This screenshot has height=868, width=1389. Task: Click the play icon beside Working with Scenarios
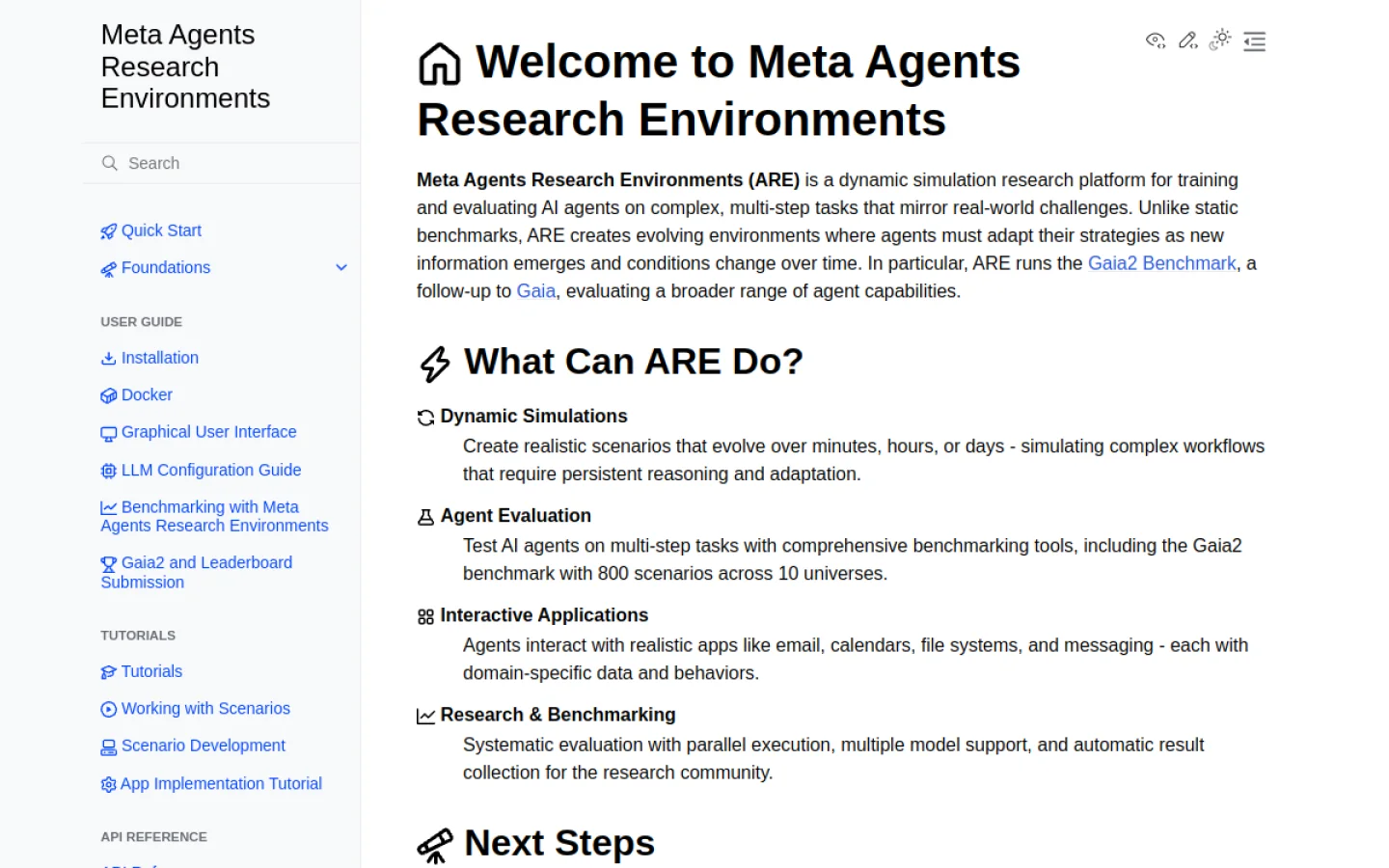[109, 709]
